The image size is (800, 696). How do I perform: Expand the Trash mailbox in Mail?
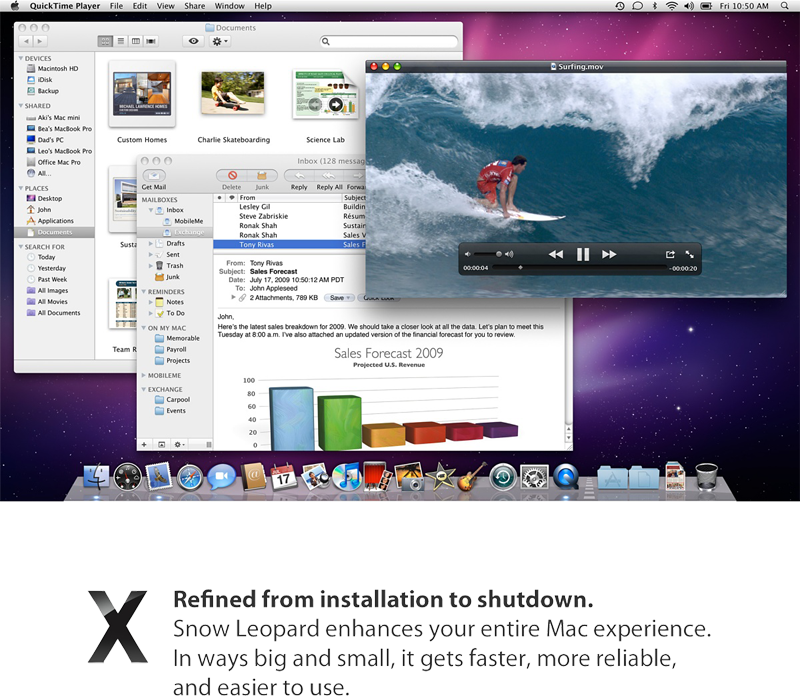pos(151,265)
